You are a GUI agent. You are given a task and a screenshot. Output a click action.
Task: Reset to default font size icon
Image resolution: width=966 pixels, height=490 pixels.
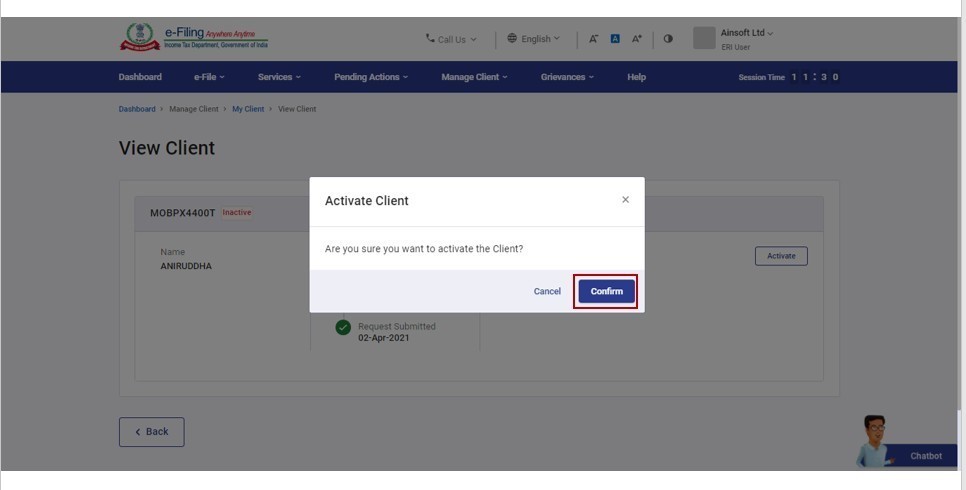[615, 39]
